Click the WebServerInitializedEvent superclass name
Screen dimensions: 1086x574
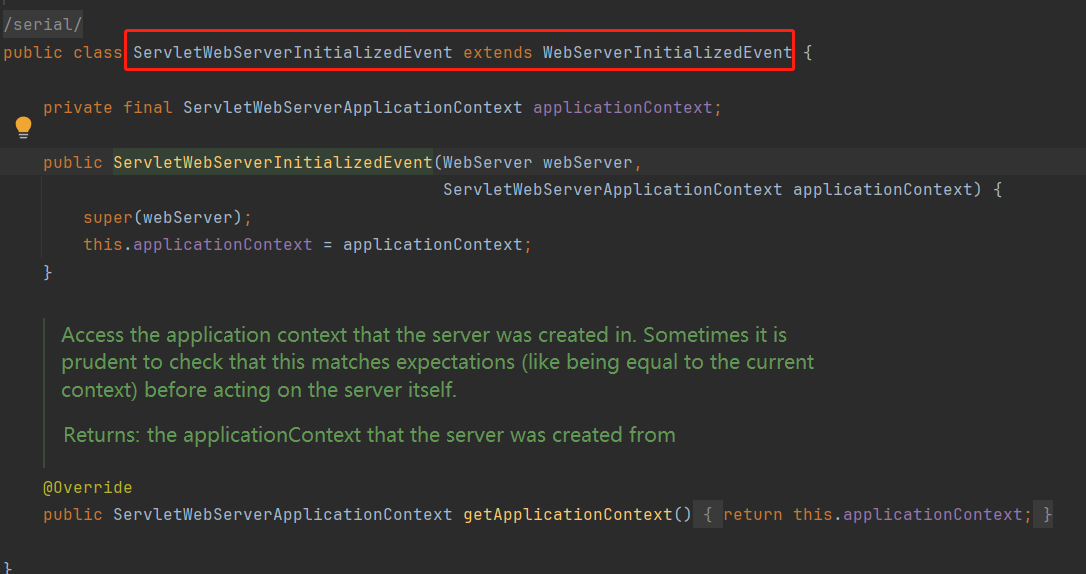(667, 52)
